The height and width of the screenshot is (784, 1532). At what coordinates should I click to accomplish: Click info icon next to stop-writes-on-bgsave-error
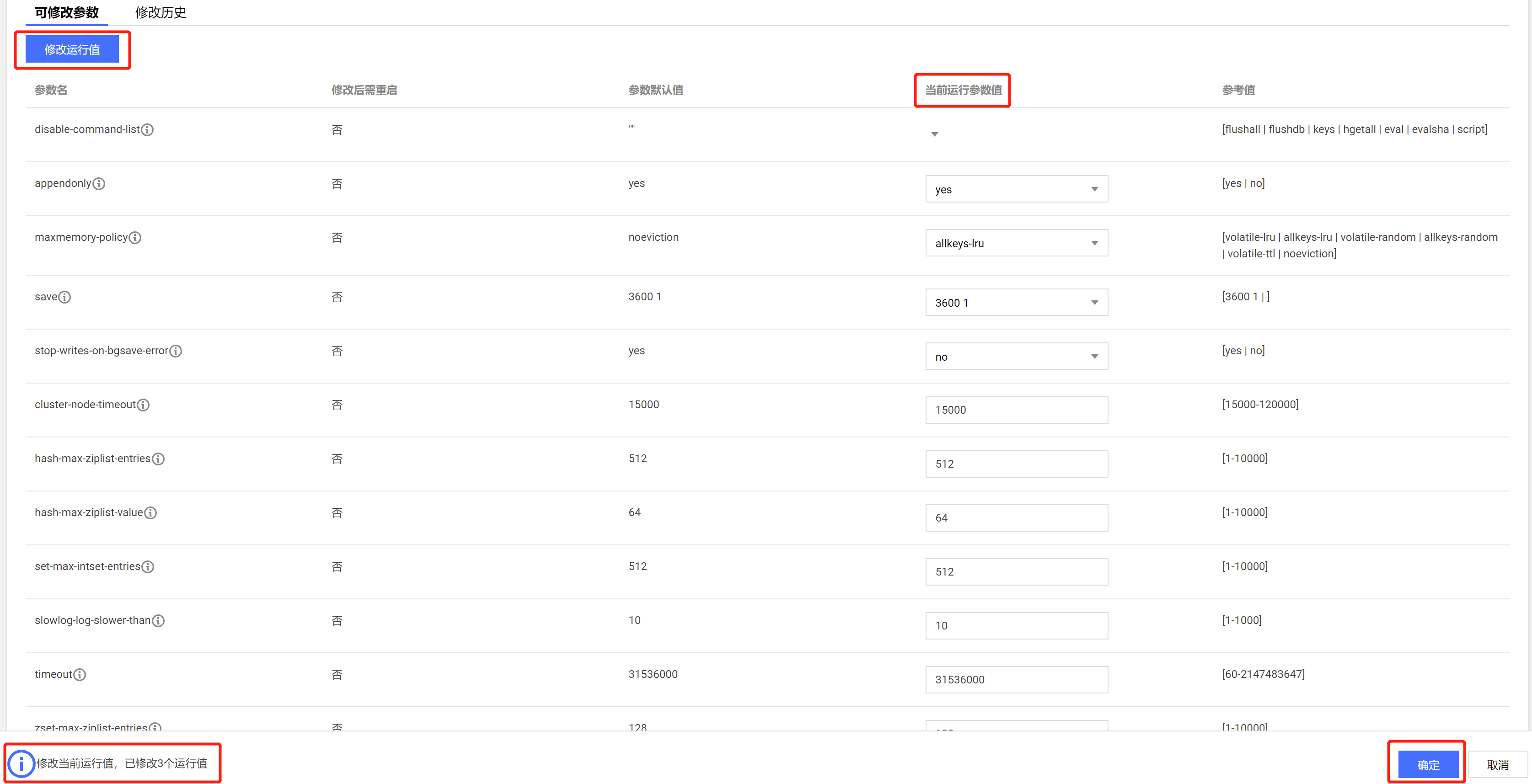pos(176,351)
